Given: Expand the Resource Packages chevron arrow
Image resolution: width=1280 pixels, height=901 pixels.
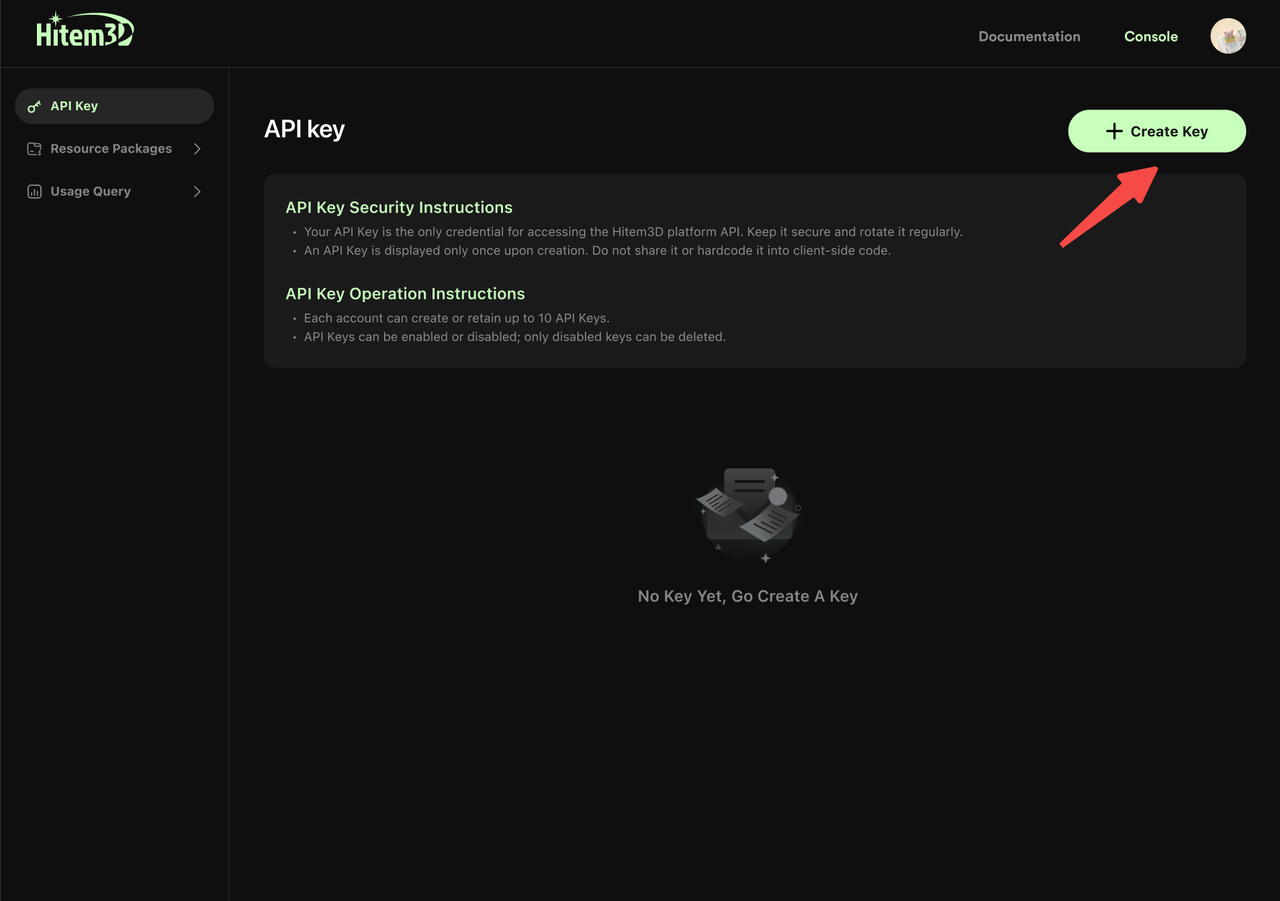Looking at the screenshot, I should (x=197, y=149).
